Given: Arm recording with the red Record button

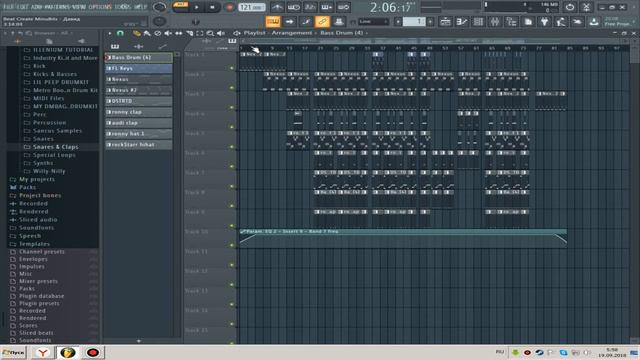Looking at the screenshot, I should click(x=229, y=7).
